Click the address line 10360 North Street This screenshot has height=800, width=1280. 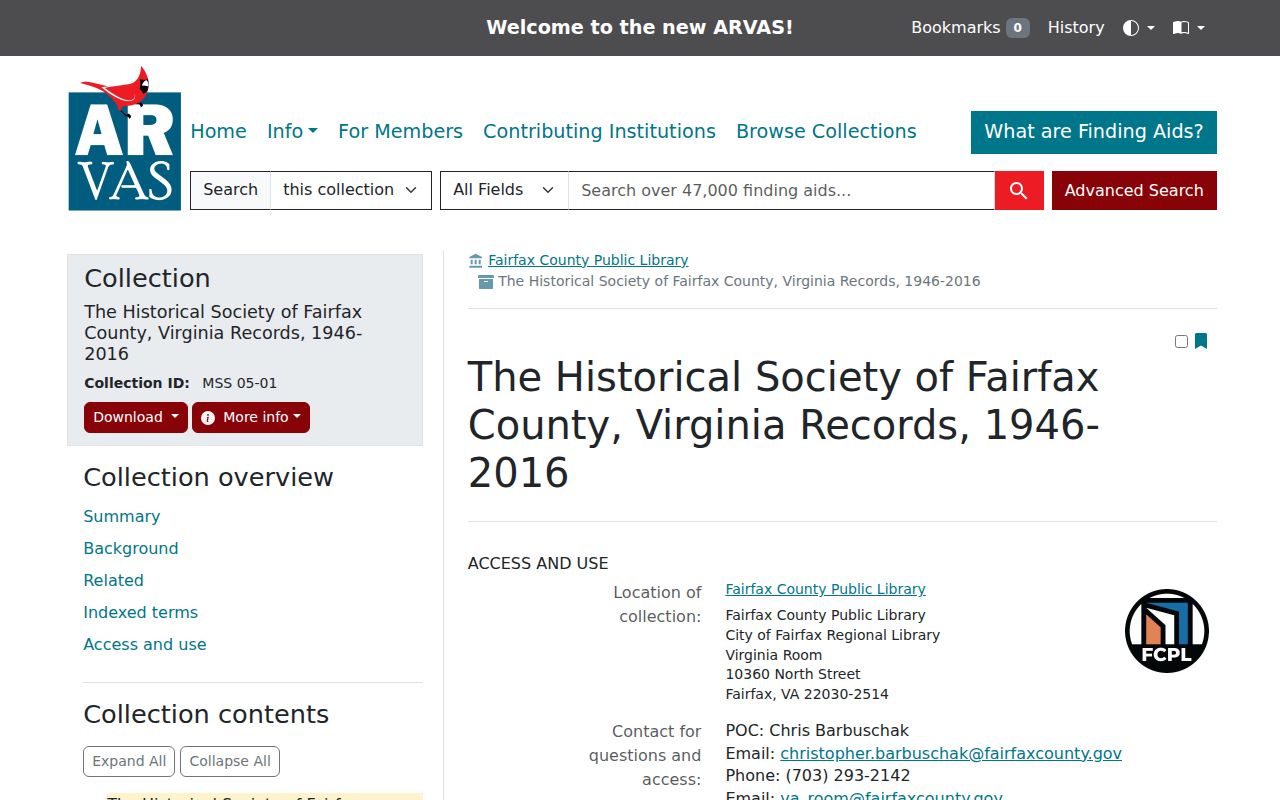coord(793,674)
